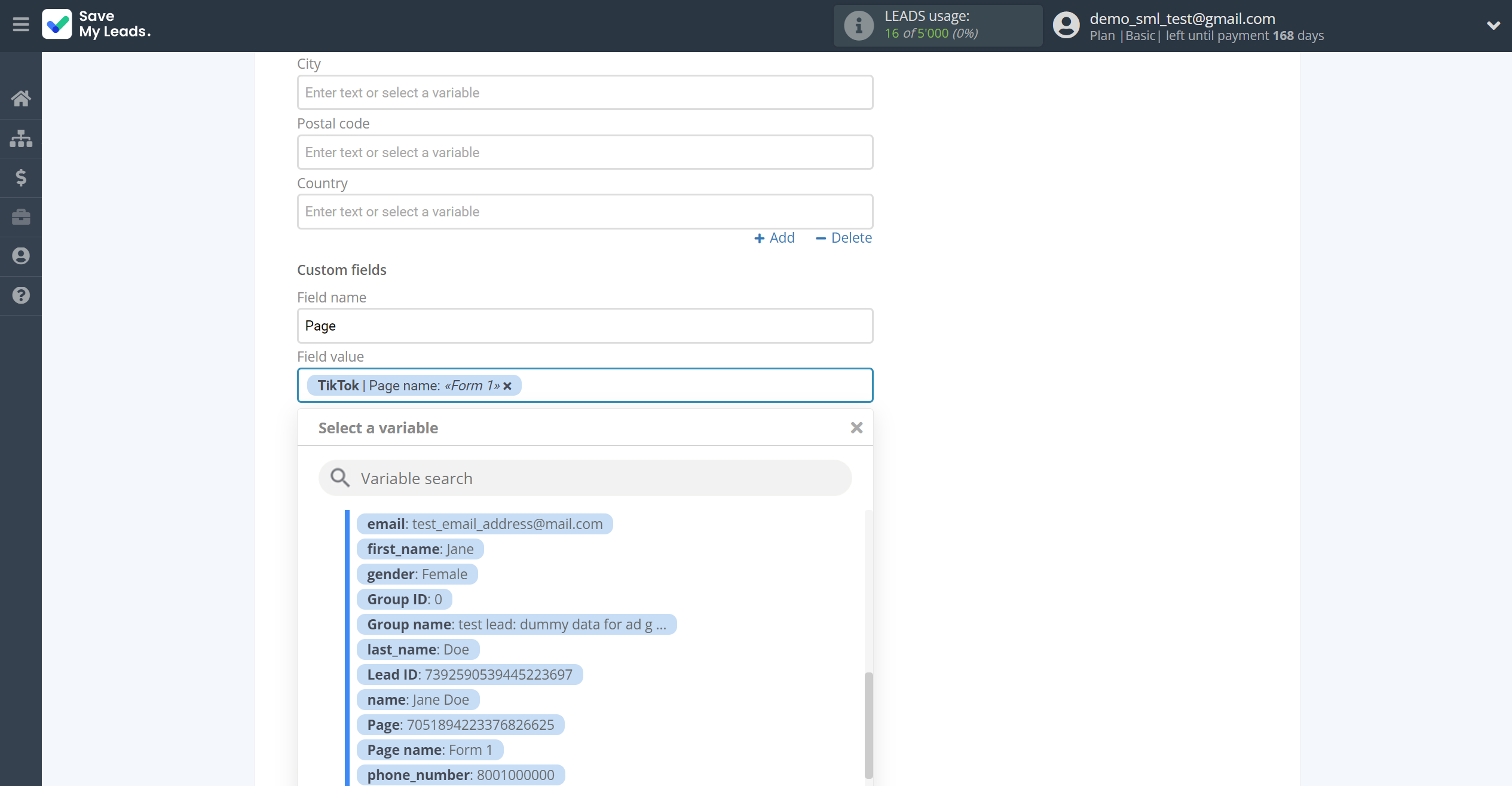Open the profile sidebar icon

21,256
